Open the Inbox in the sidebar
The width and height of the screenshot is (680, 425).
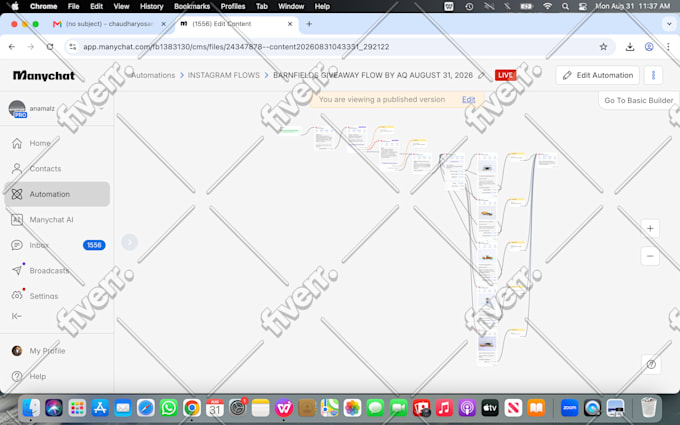click(x=56, y=245)
